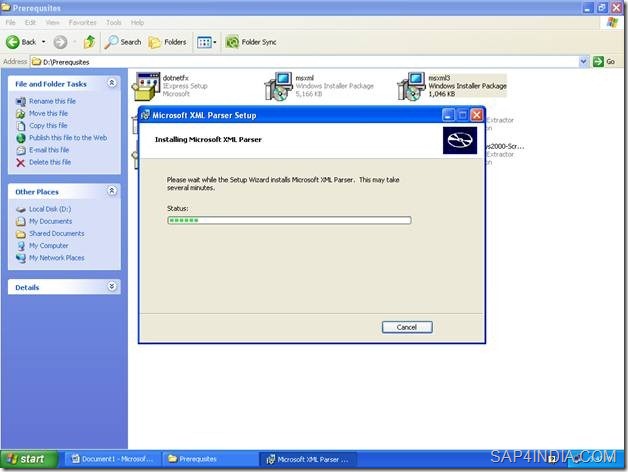Switch to Prerequsites taskbar button
The width and height of the screenshot is (628, 472).
(x=210, y=459)
